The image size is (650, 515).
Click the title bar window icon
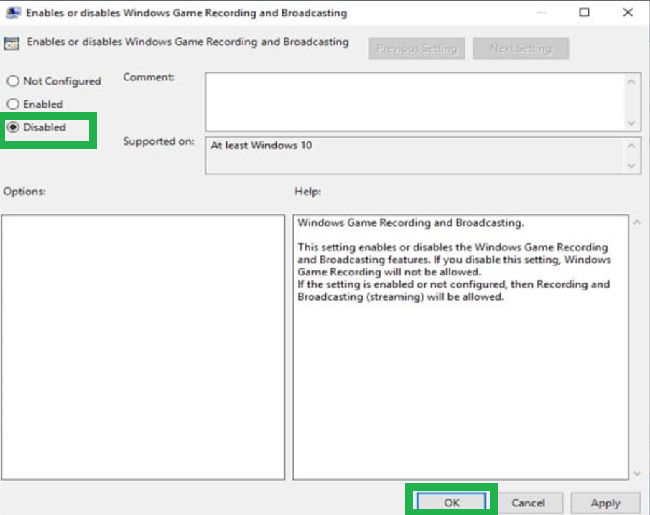tap(13, 12)
